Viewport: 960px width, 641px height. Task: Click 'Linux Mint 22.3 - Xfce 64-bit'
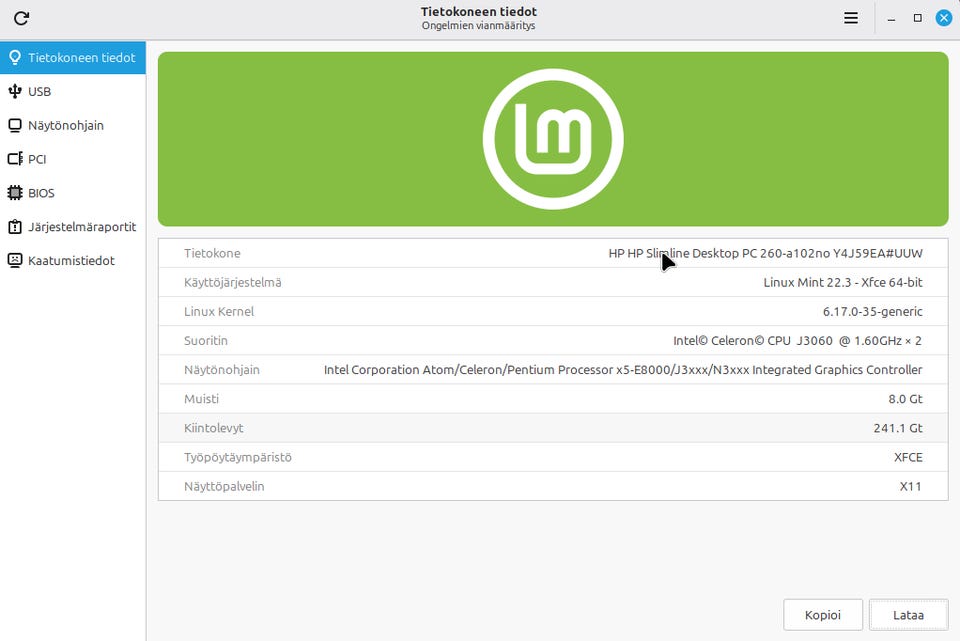point(842,282)
